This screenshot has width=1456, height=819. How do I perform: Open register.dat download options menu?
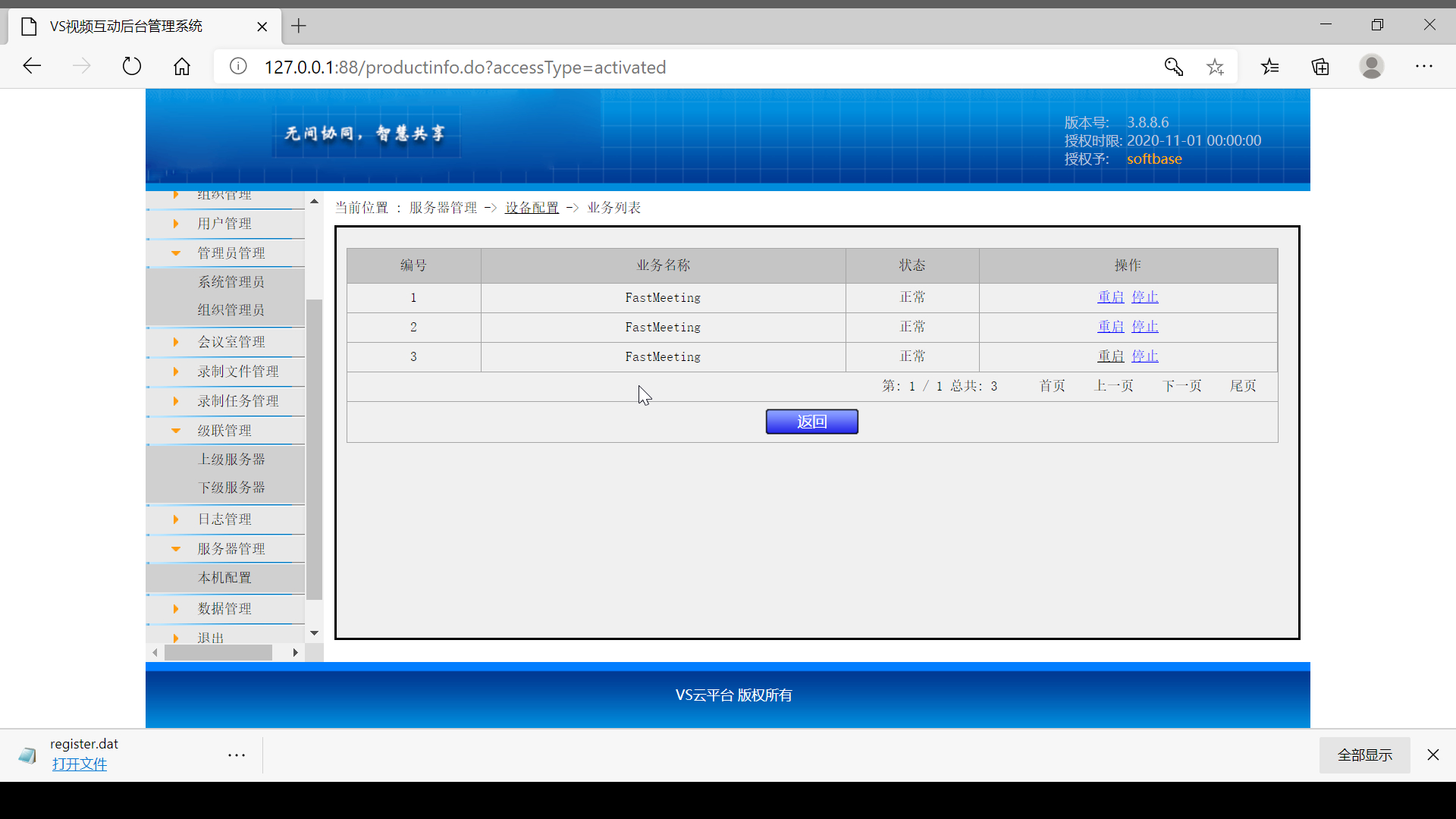coord(237,755)
